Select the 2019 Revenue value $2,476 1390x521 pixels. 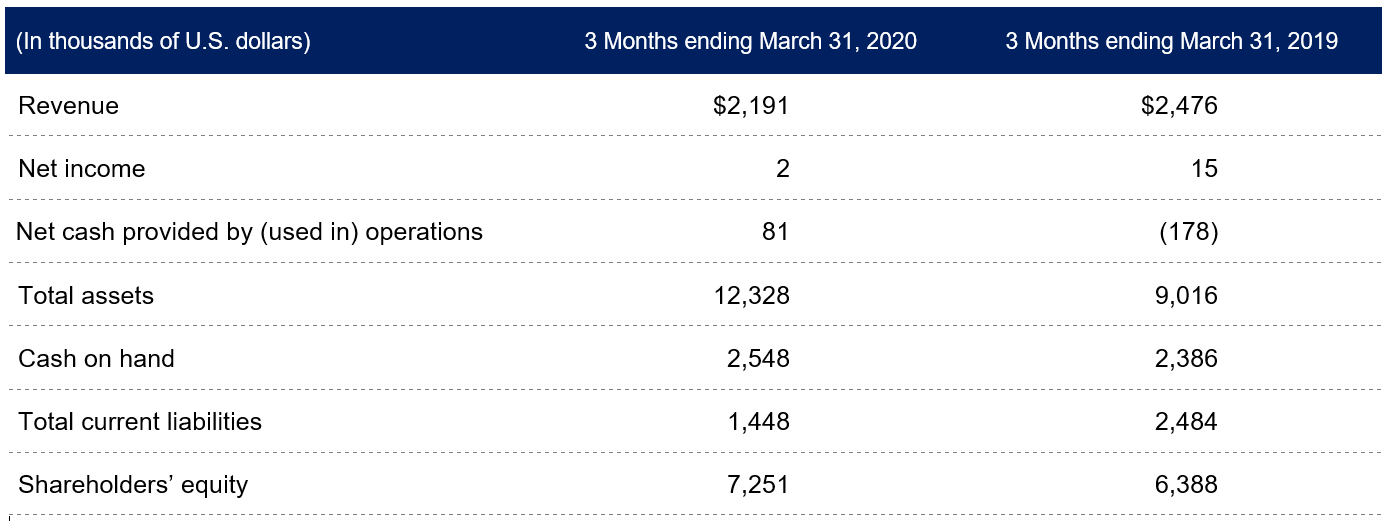(1179, 106)
